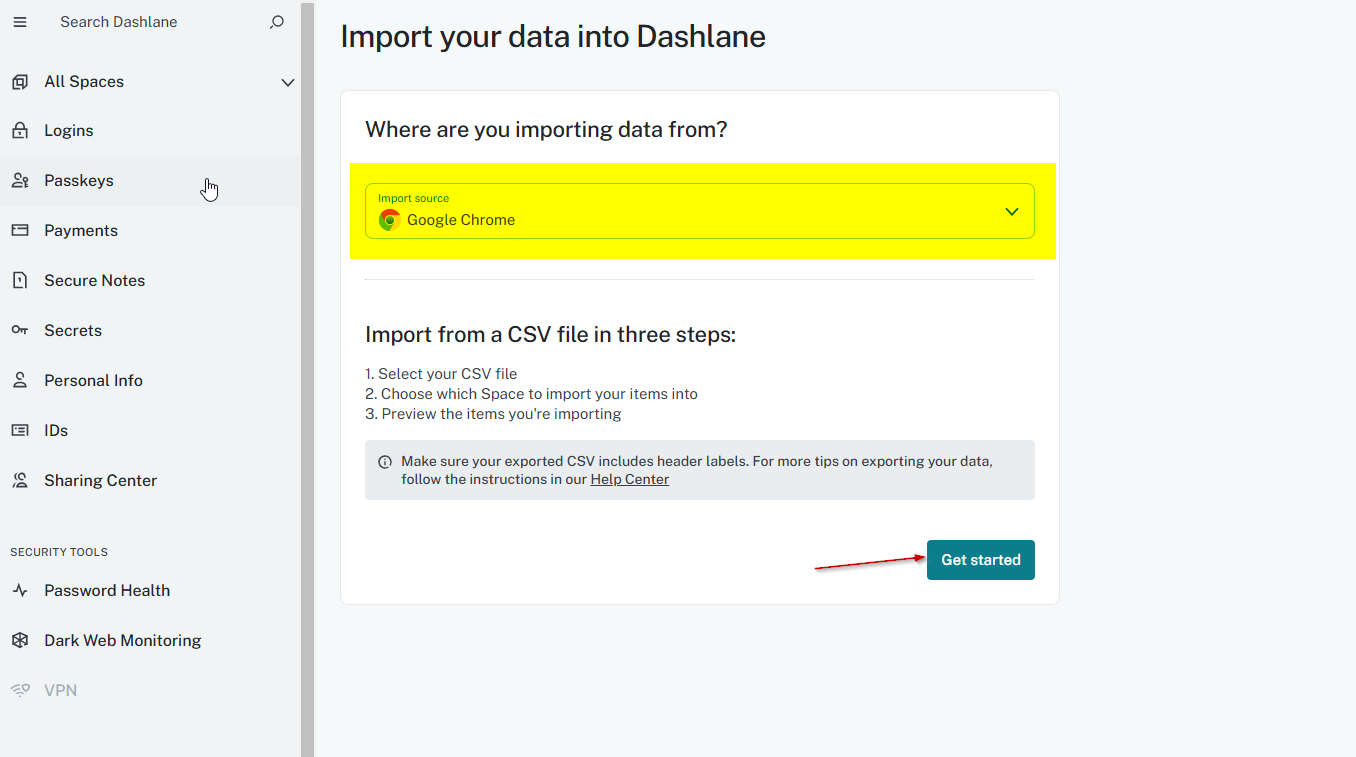Click the SECURITY TOOLS section label
Viewport: 1356px width, 757px height.
(x=59, y=552)
